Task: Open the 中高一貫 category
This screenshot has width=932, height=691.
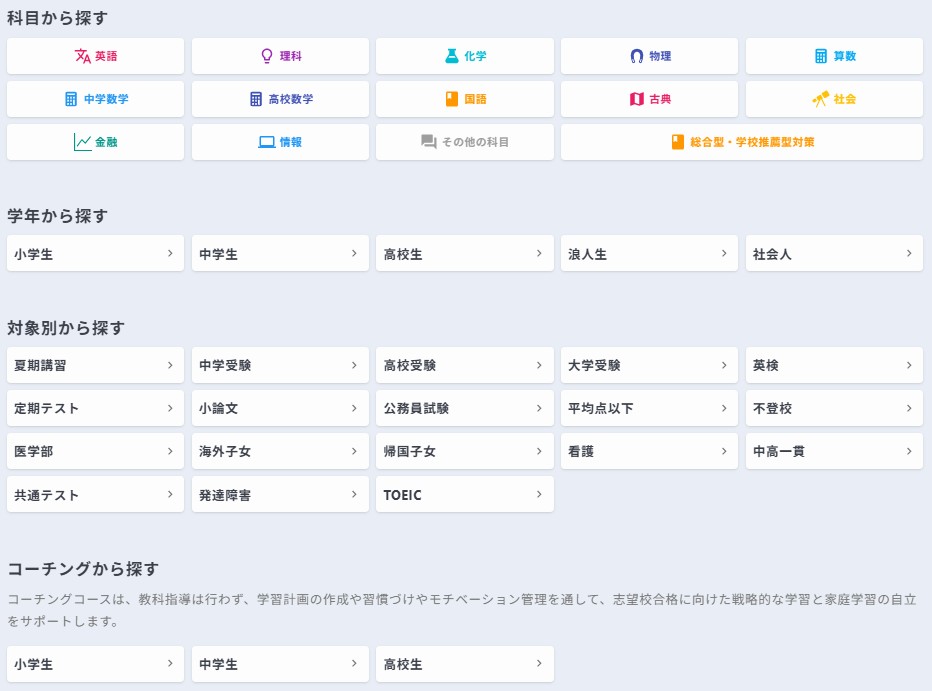Action: point(834,451)
